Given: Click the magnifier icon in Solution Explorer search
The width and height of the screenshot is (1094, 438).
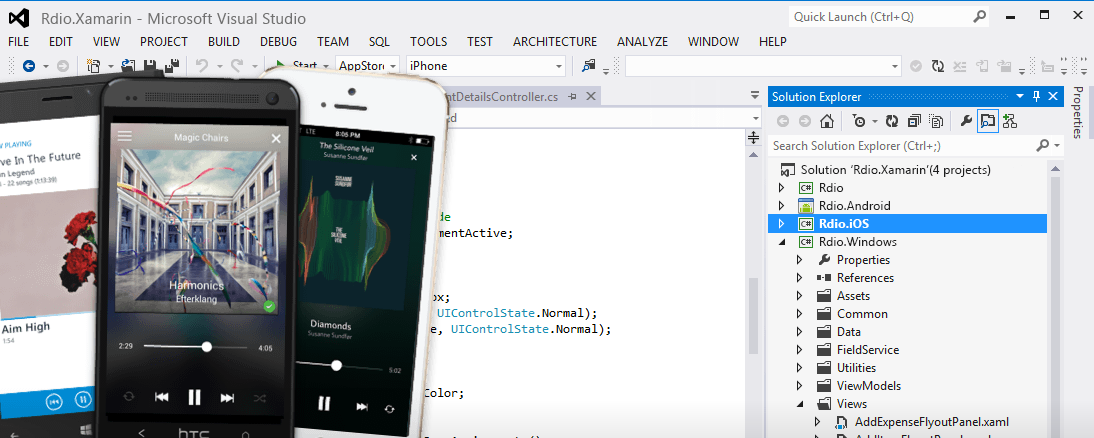Looking at the screenshot, I should point(1042,146).
